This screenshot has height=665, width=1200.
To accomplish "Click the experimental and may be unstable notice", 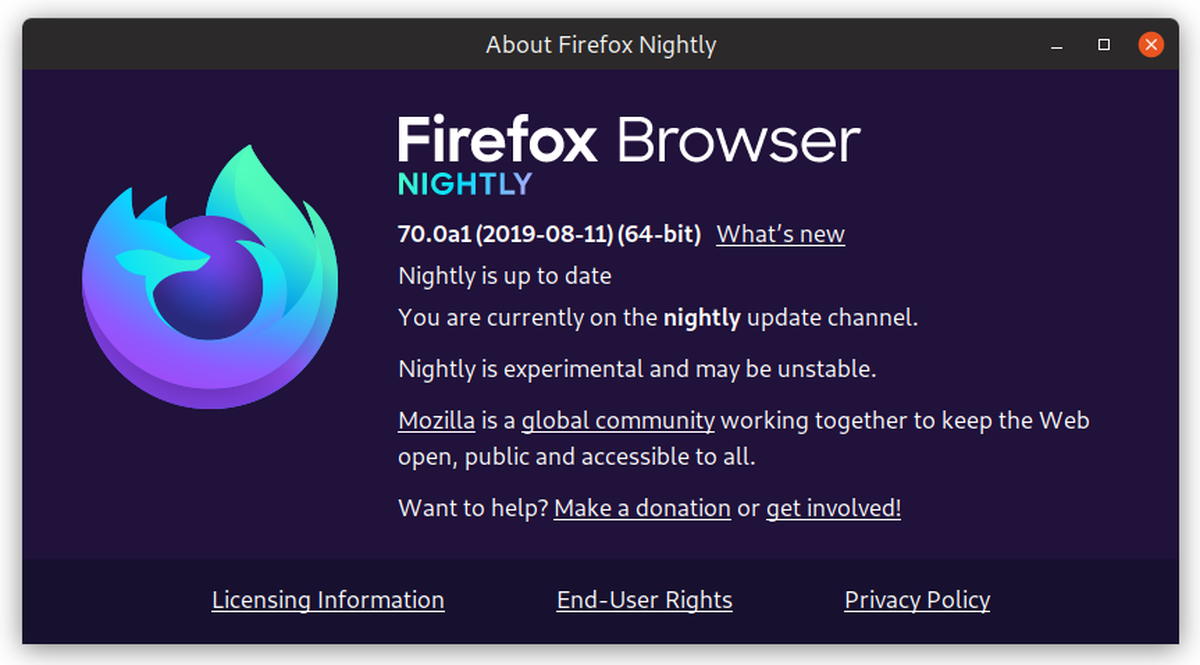I will [636, 369].
